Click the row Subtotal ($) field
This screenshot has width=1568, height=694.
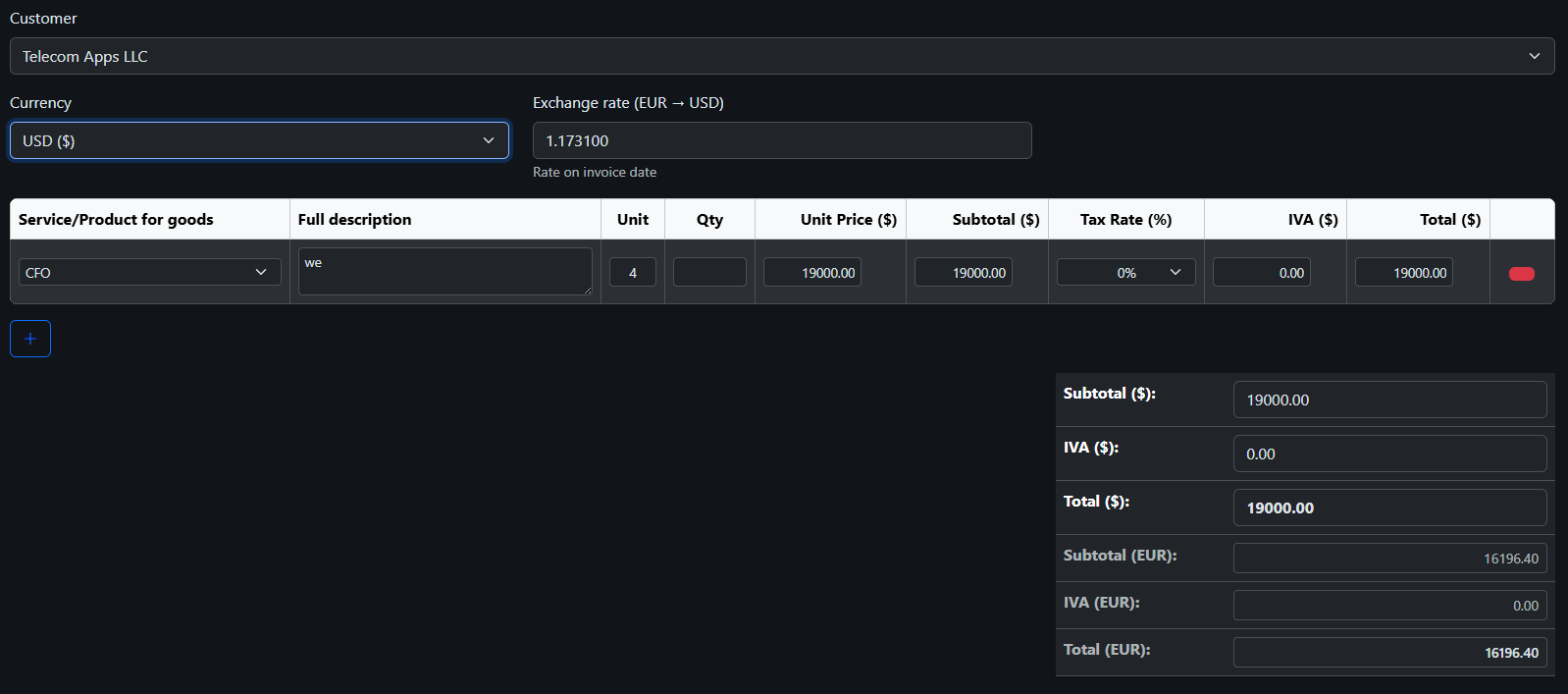[963, 272]
